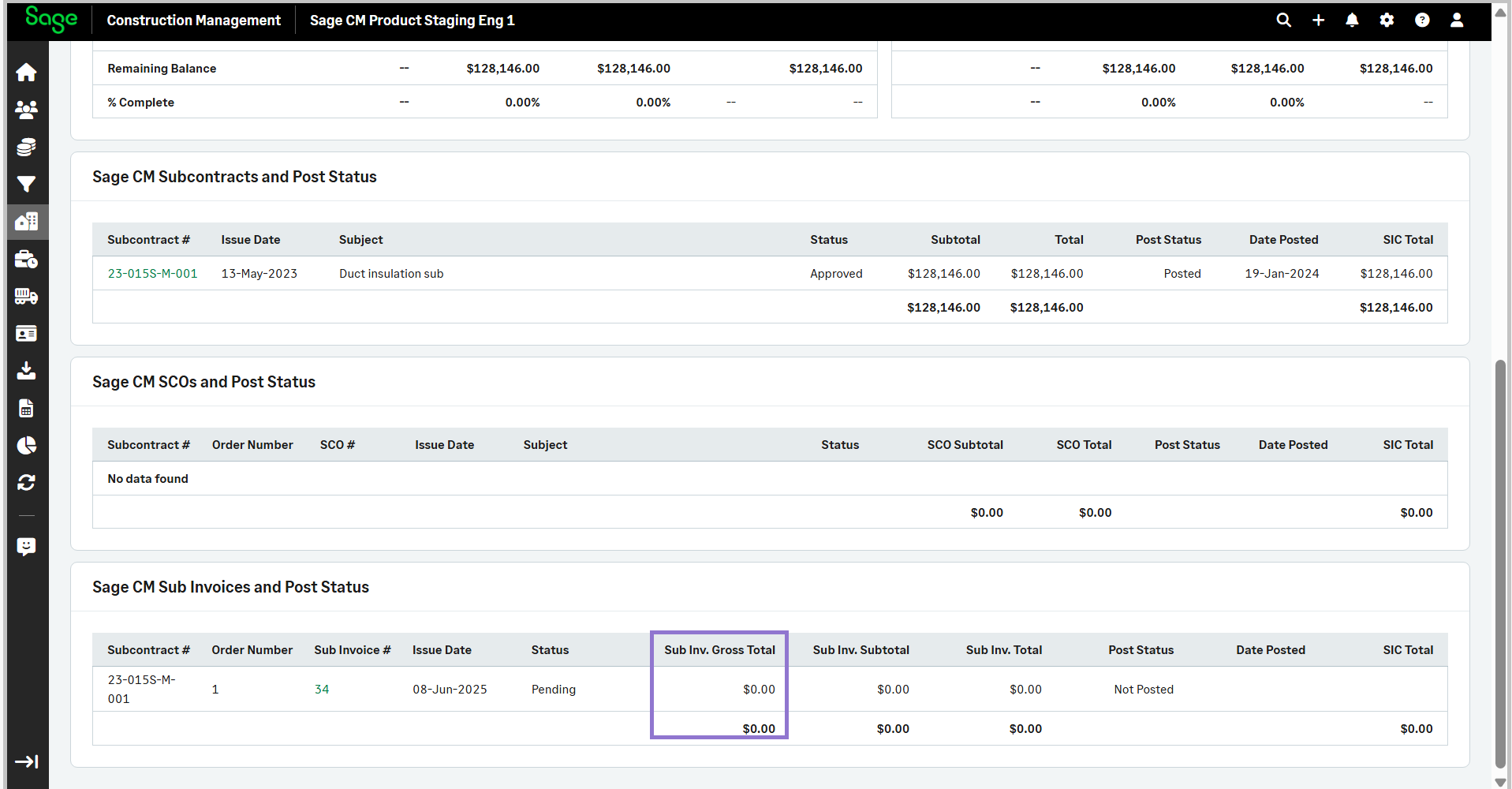Open the feedback smiley chat icon

(26, 547)
